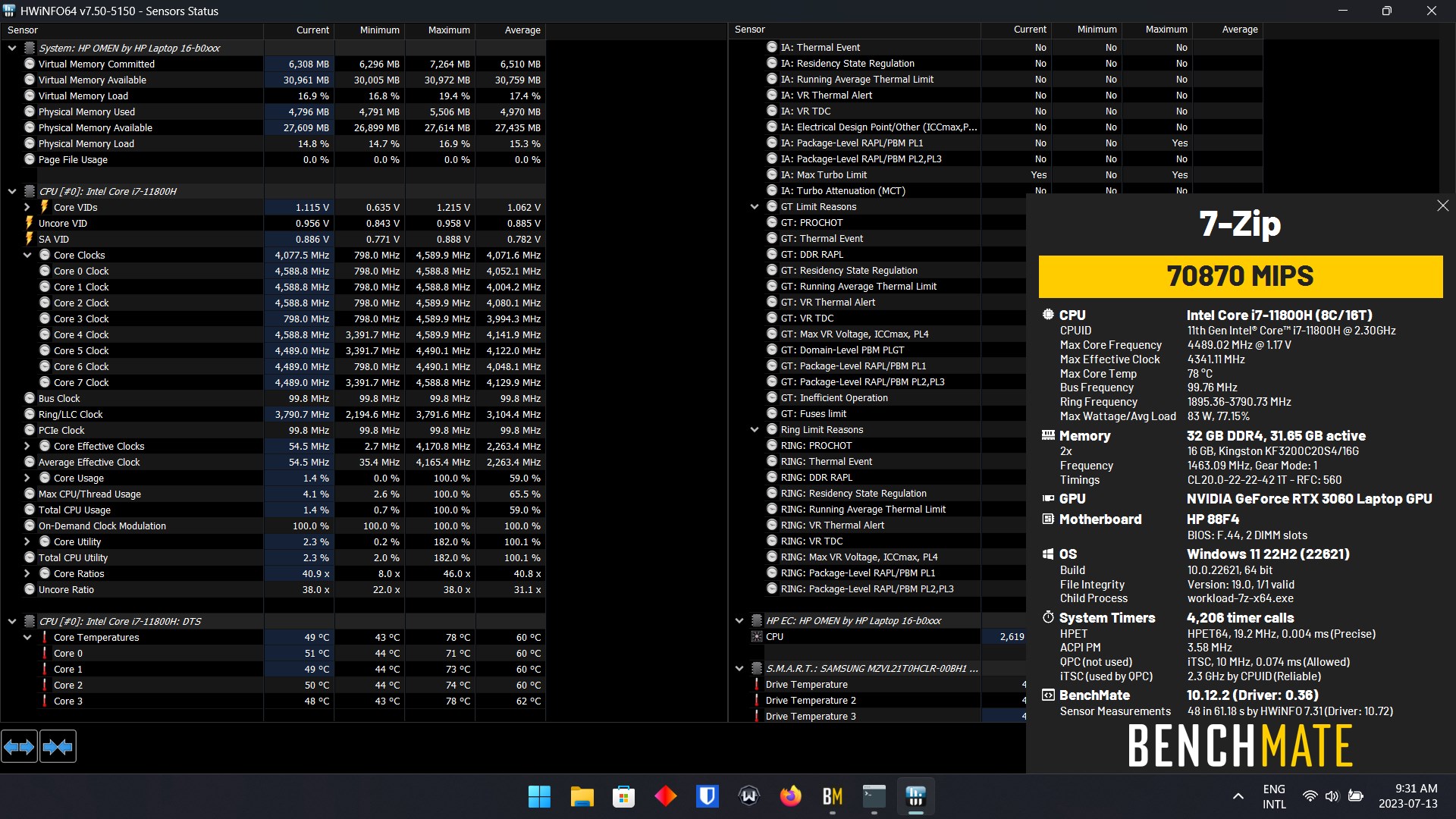Click the Bus Clock sensor icon
Screen dimensions: 1456x819
pyautogui.click(x=30, y=398)
